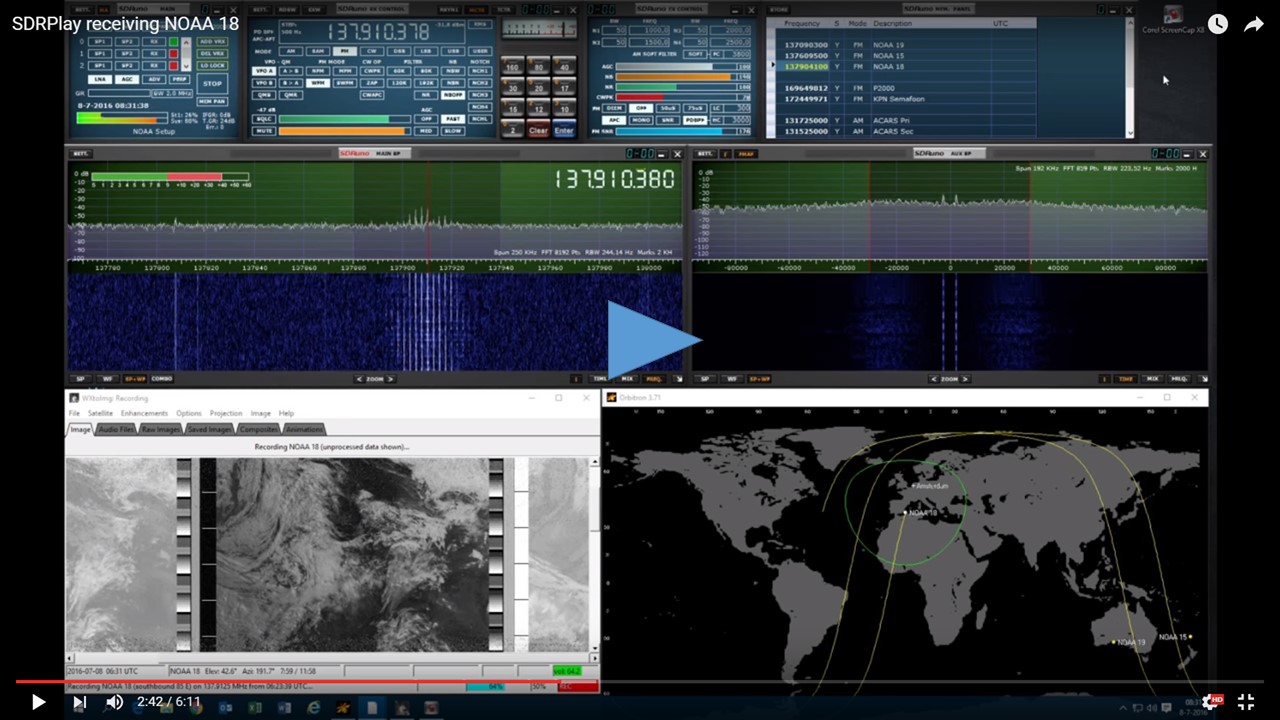Switch to the Animations tab in WXtoImg
The width and height of the screenshot is (1280, 720).
pos(304,429)
